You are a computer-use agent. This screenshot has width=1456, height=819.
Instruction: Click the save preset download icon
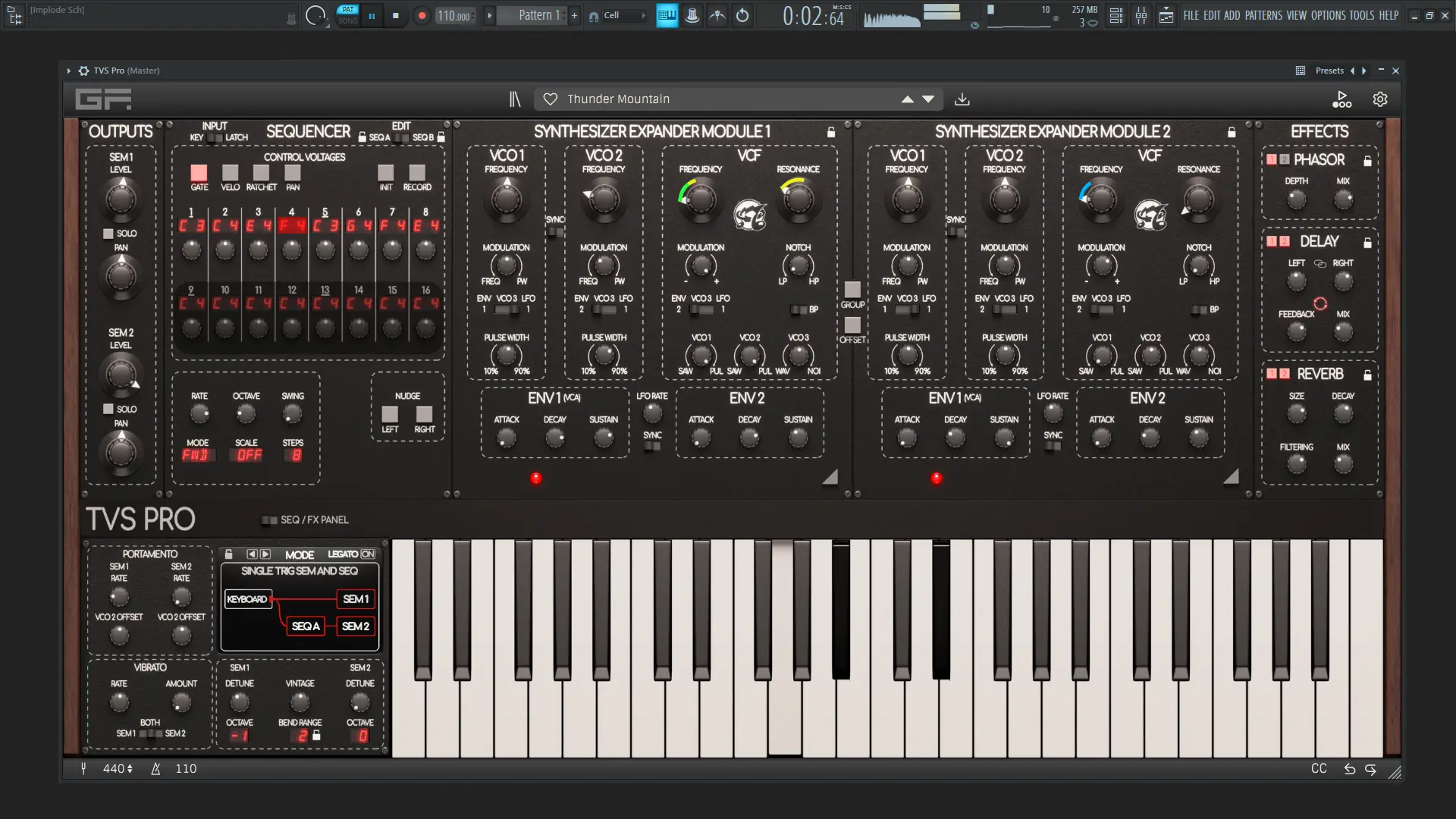962,99
